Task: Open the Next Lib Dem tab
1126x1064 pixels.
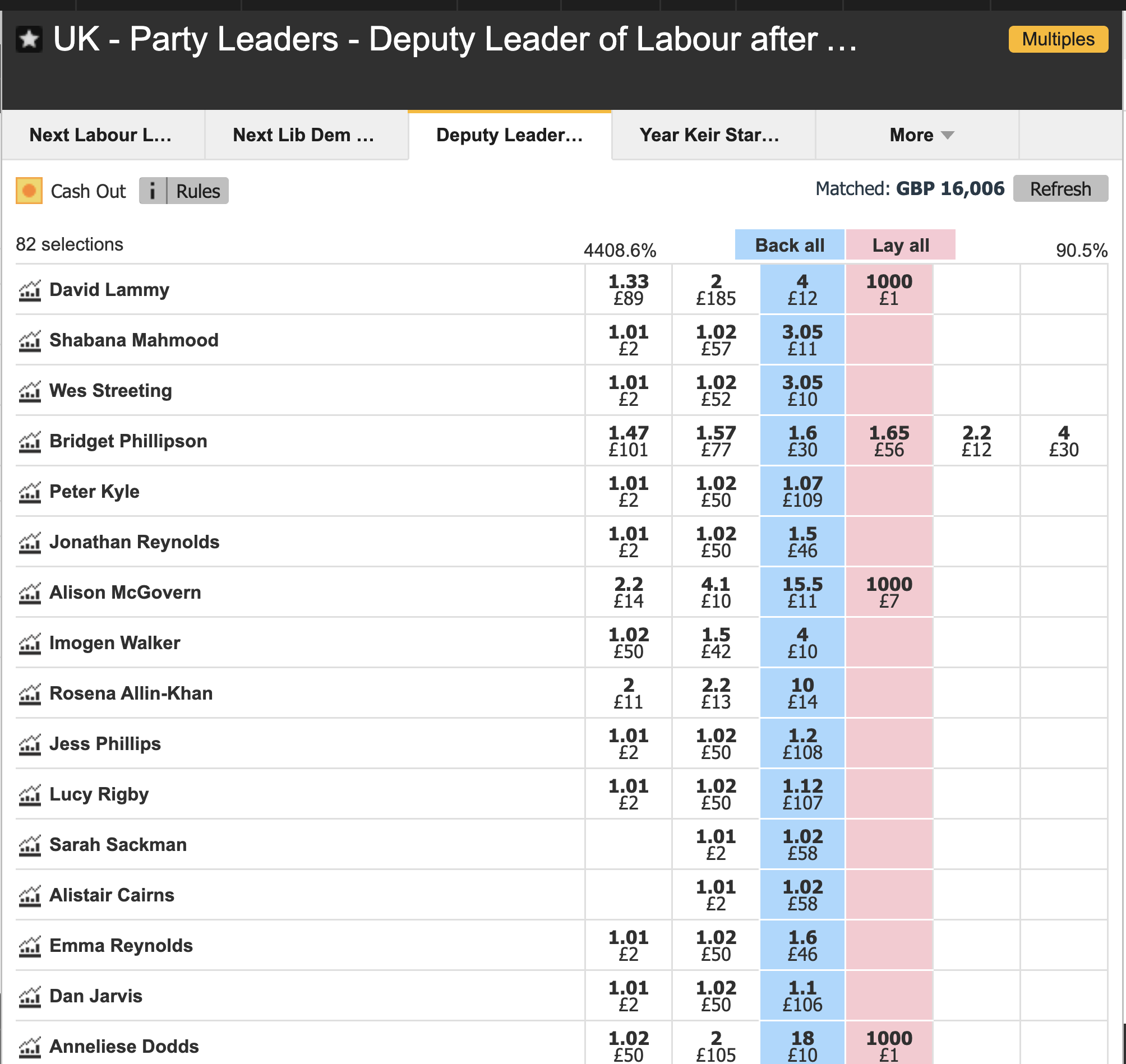Action: [x=304, y=135]
